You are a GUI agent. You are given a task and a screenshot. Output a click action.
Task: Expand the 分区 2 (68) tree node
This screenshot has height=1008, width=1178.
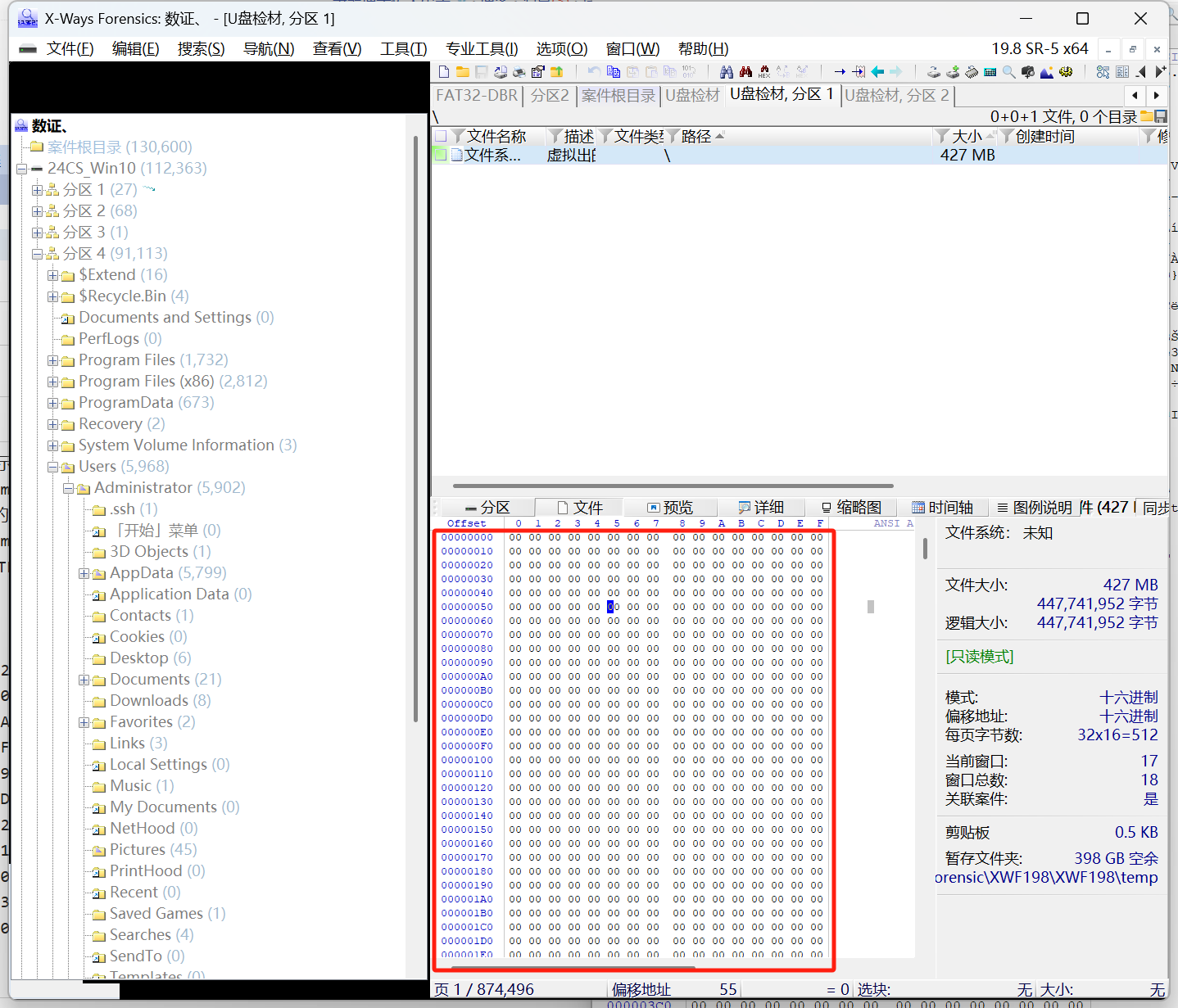pos(37,211)
